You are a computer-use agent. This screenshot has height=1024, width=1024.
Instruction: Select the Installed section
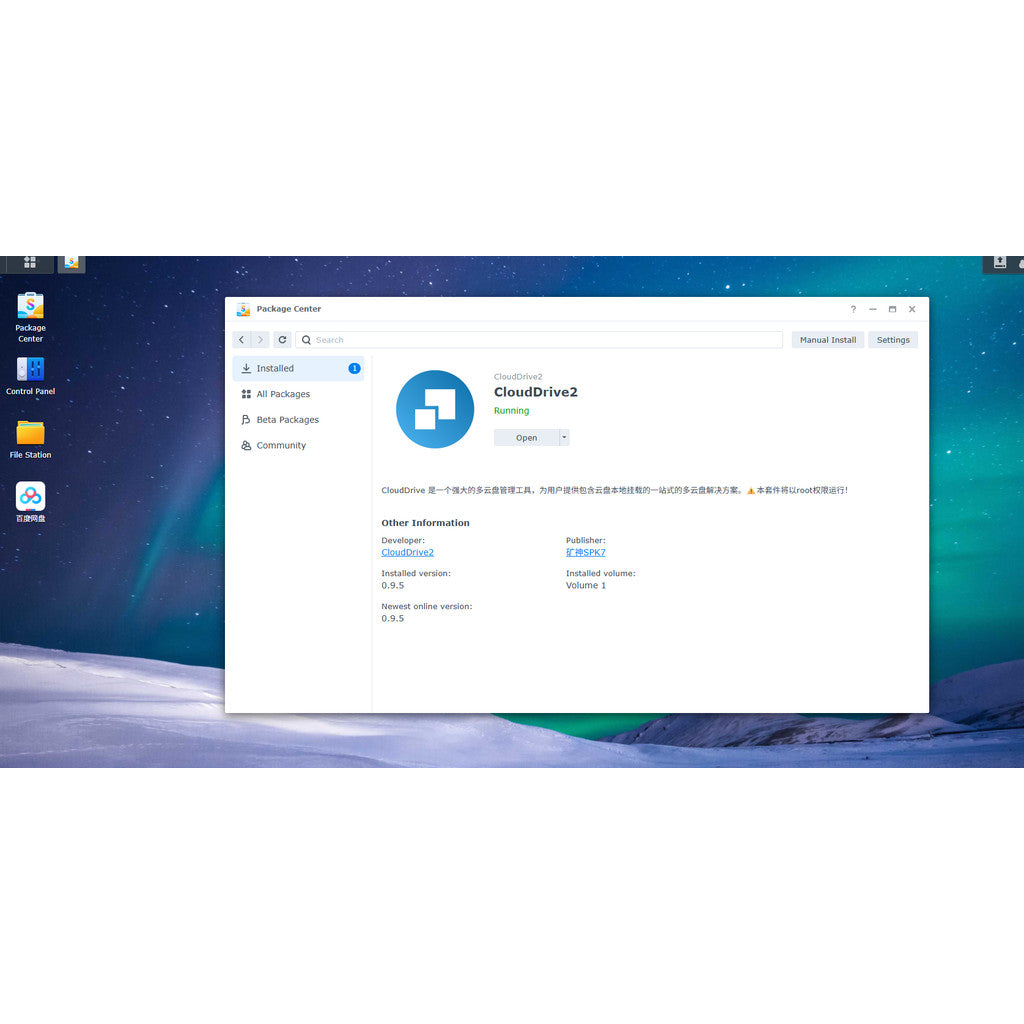pos(298,368)
